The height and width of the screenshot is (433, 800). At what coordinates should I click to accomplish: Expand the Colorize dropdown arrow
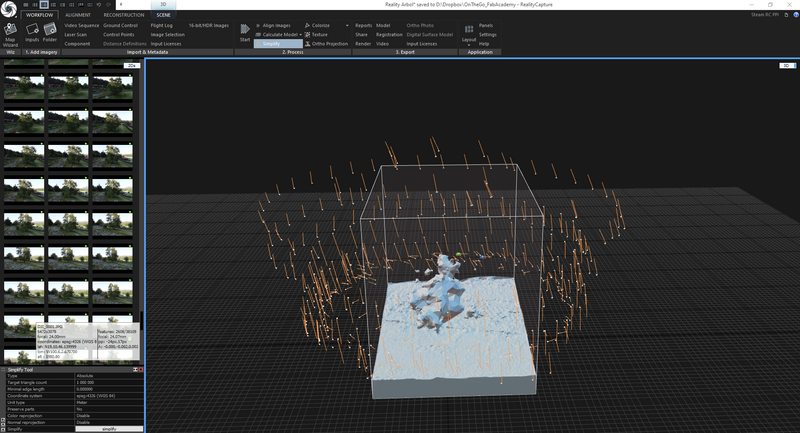pos(347,26)
